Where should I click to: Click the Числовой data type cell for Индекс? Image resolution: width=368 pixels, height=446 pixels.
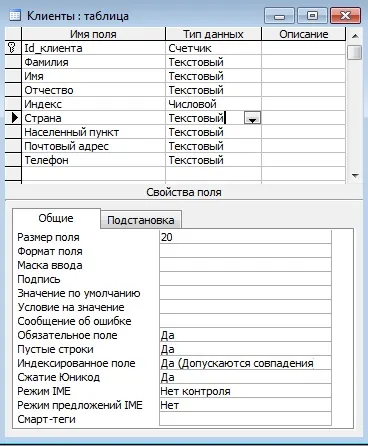[x=213, y=104]
